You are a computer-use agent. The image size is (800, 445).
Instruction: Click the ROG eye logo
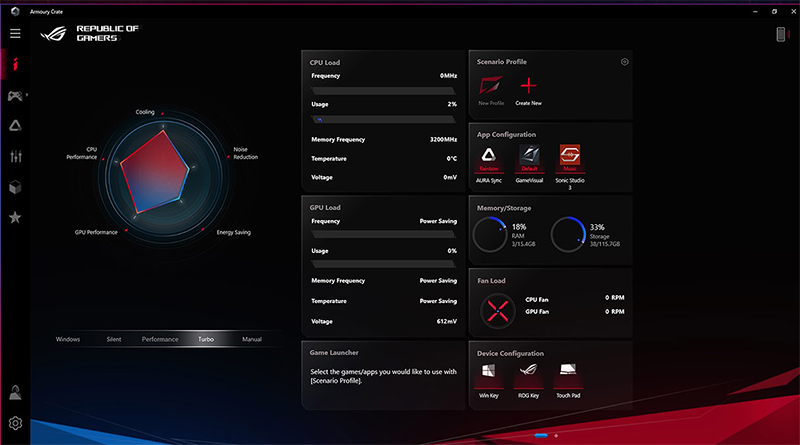54,34
